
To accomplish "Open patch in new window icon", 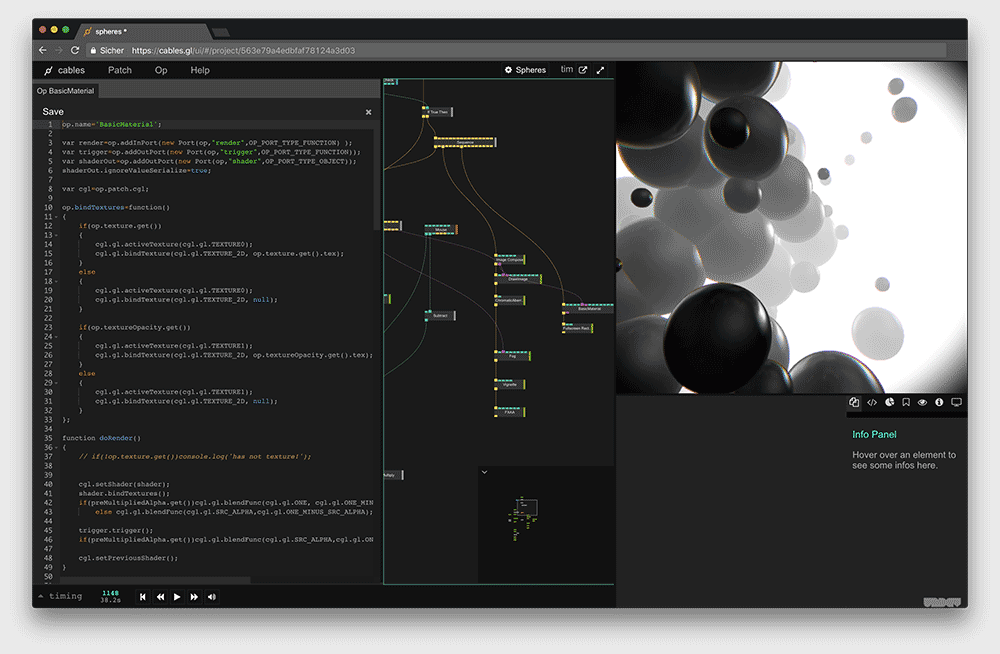I will pyautogui.click(x=583, y=70).
